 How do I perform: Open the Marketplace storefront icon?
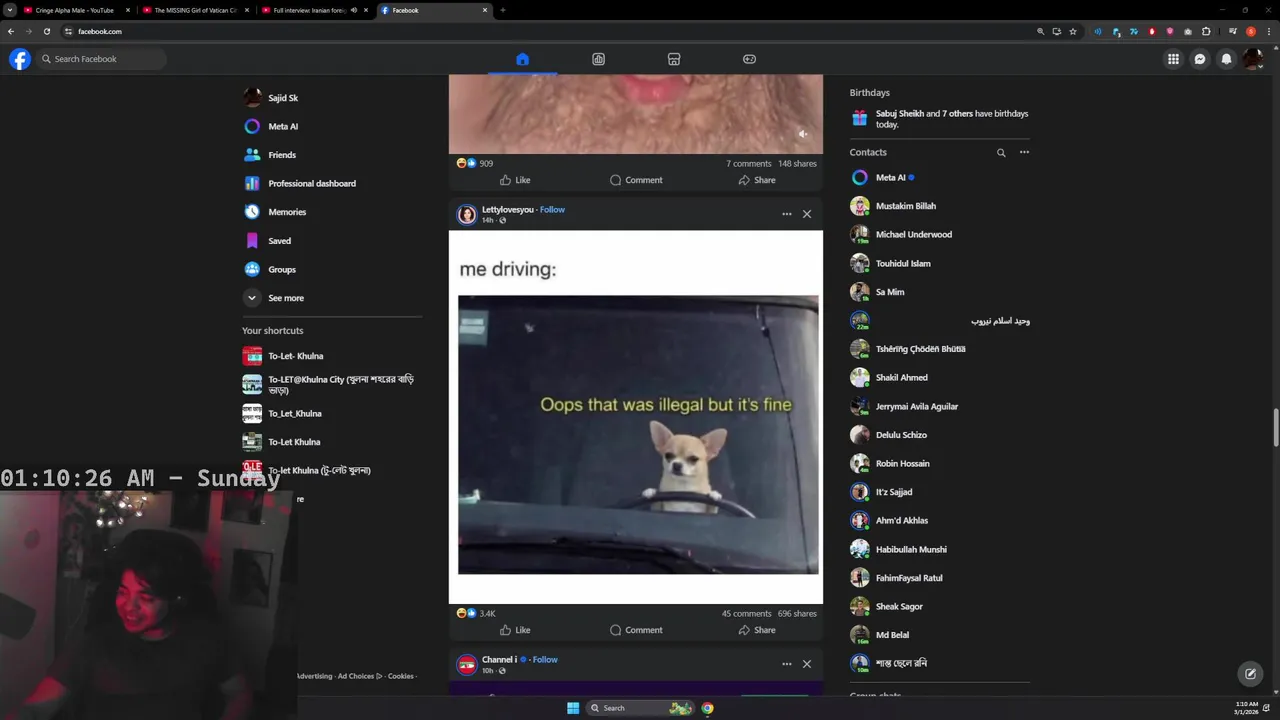point(674,59)
